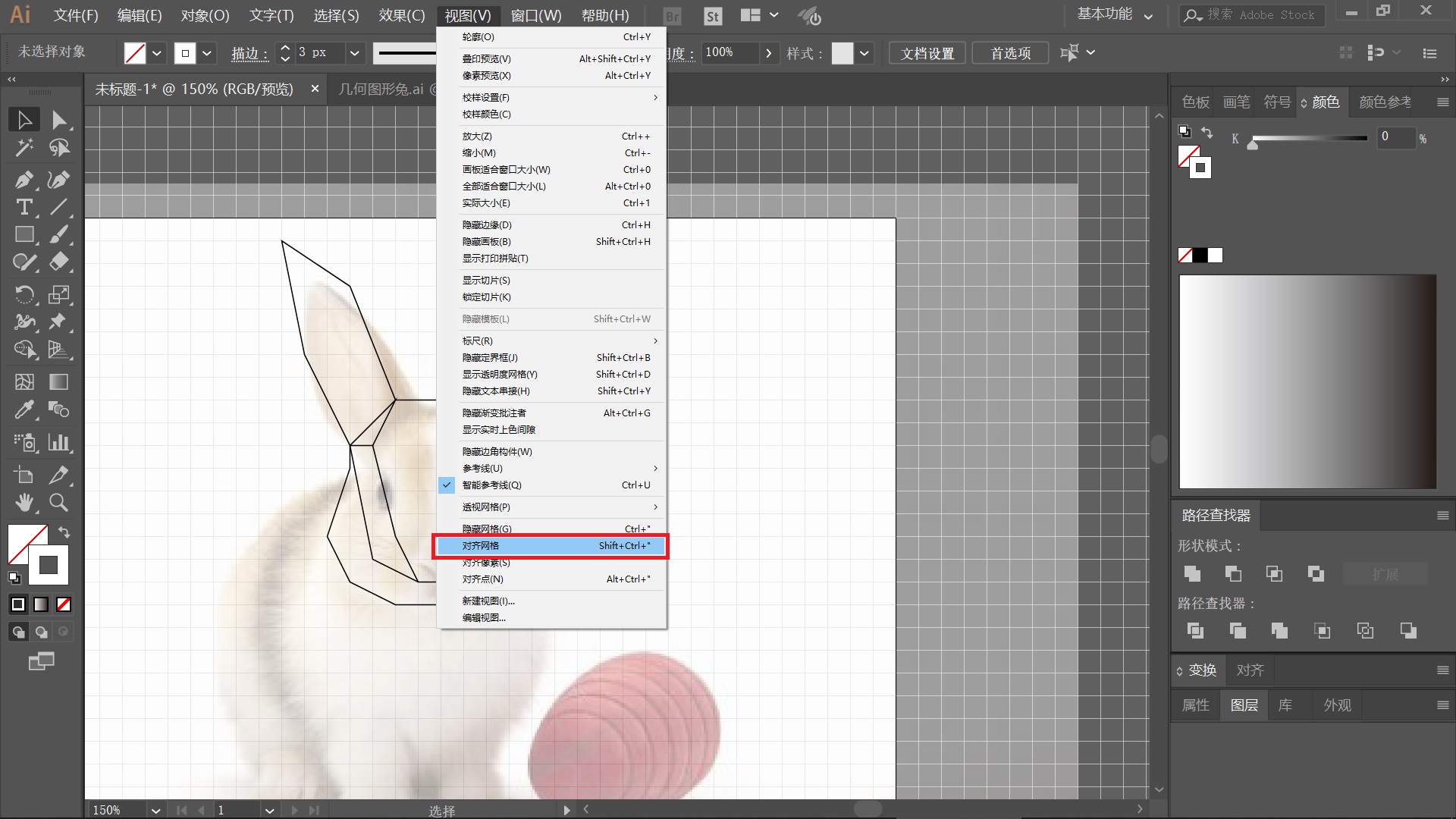Select the Hand tool

[x=24, y=503]
